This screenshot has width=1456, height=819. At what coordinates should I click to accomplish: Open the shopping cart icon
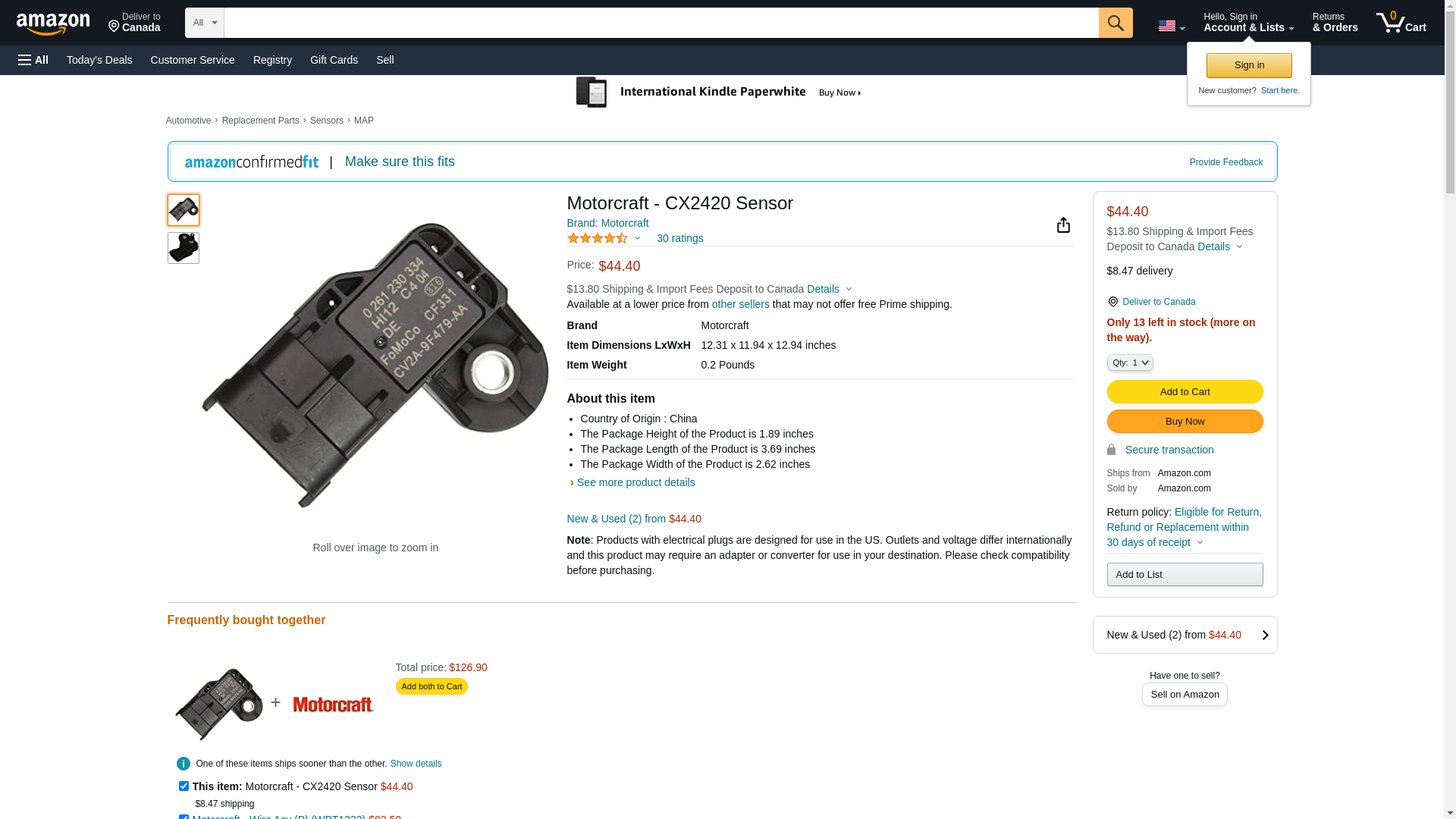coord(1401,23)
